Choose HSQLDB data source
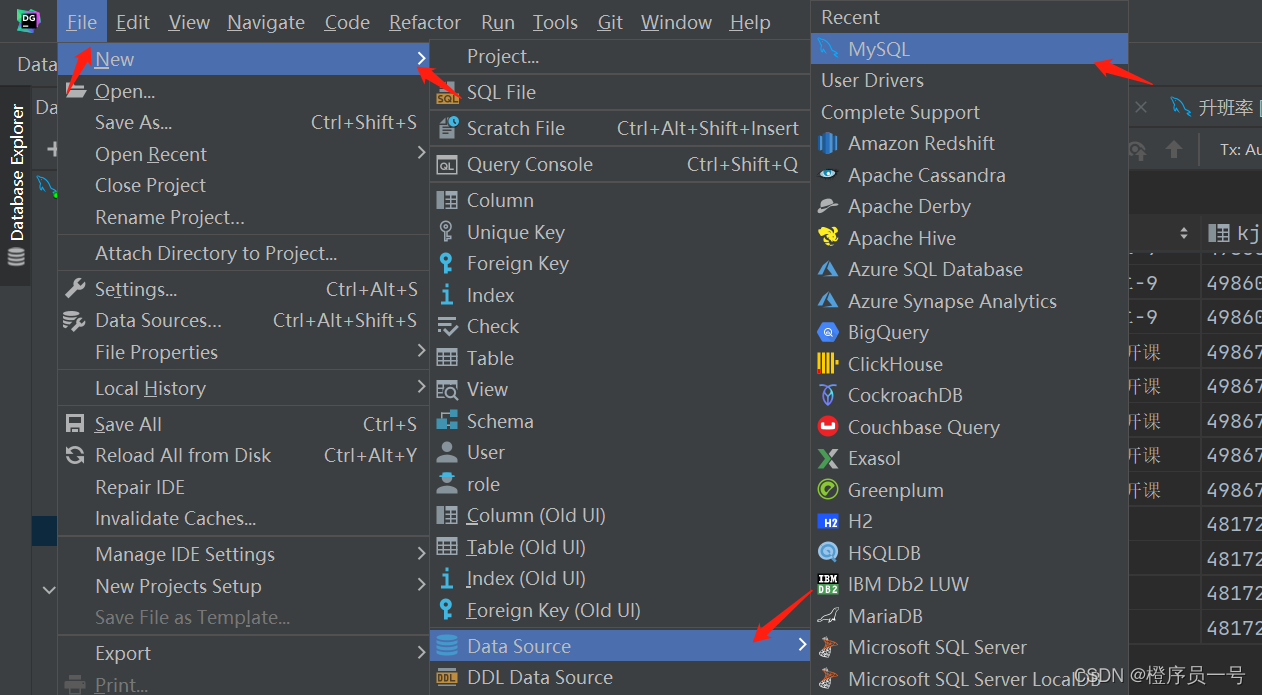 click(969, 553)
